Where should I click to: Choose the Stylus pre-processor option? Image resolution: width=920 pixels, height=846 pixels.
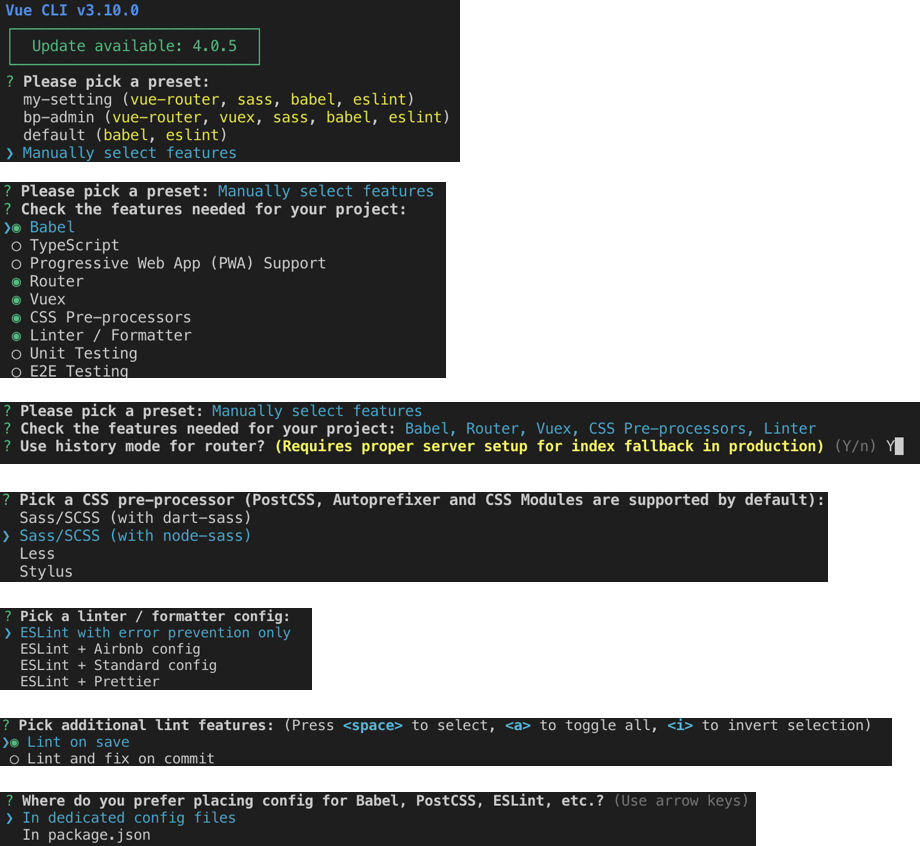click(46, 571)
